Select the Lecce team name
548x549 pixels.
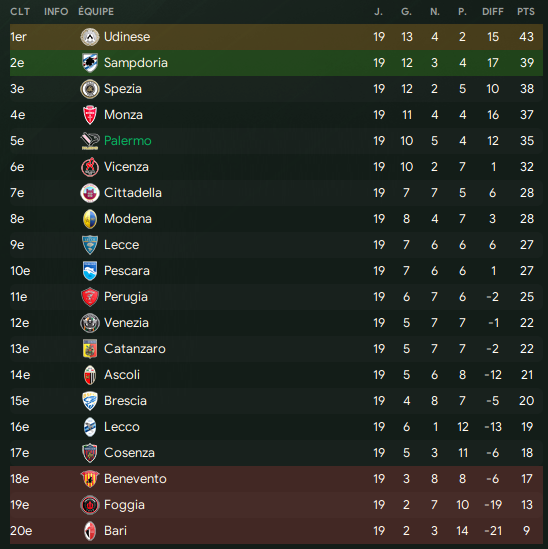pyautogui.click(x=122, y=245)
